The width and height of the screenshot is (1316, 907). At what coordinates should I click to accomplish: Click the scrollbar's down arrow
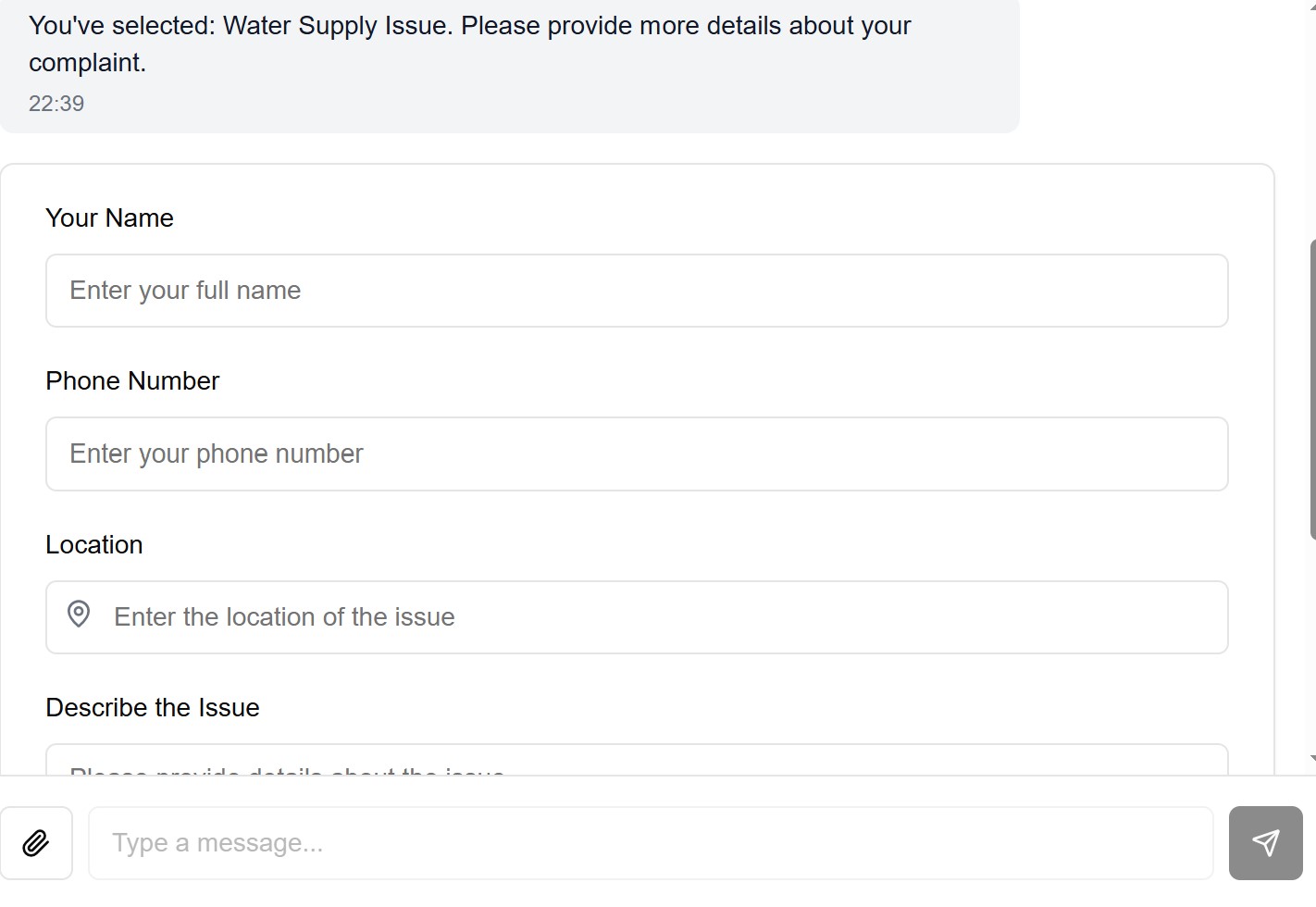point(1312,758)
